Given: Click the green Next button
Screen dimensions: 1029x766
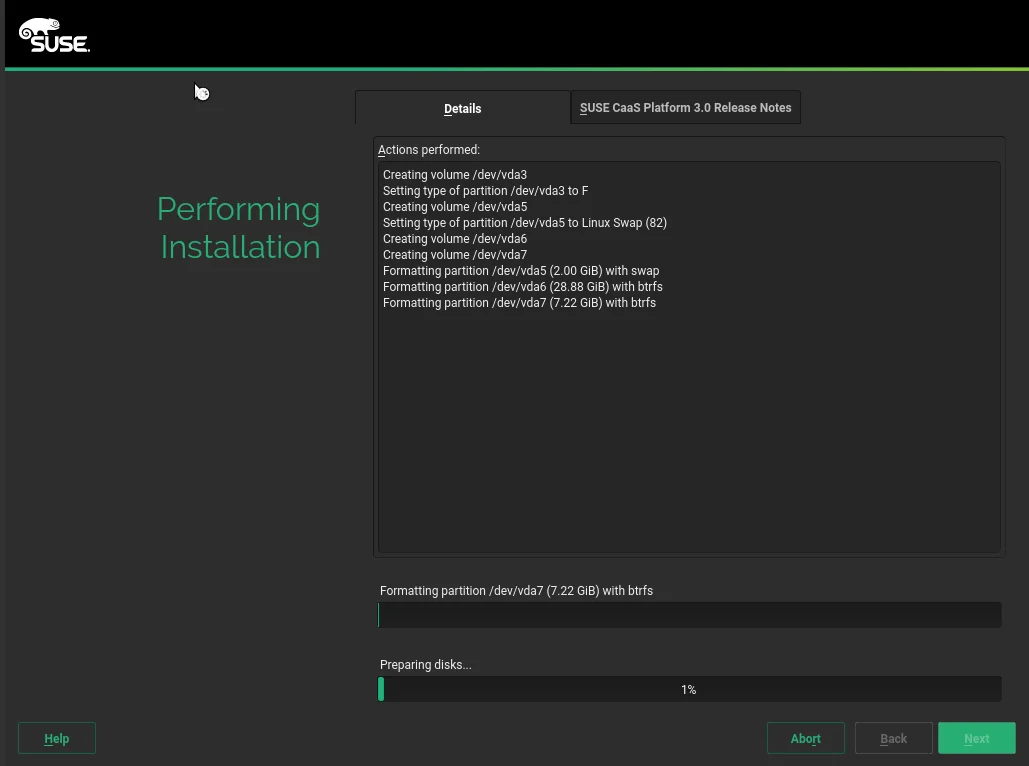Looking at the screenshot, I should (x=976, y=738).
